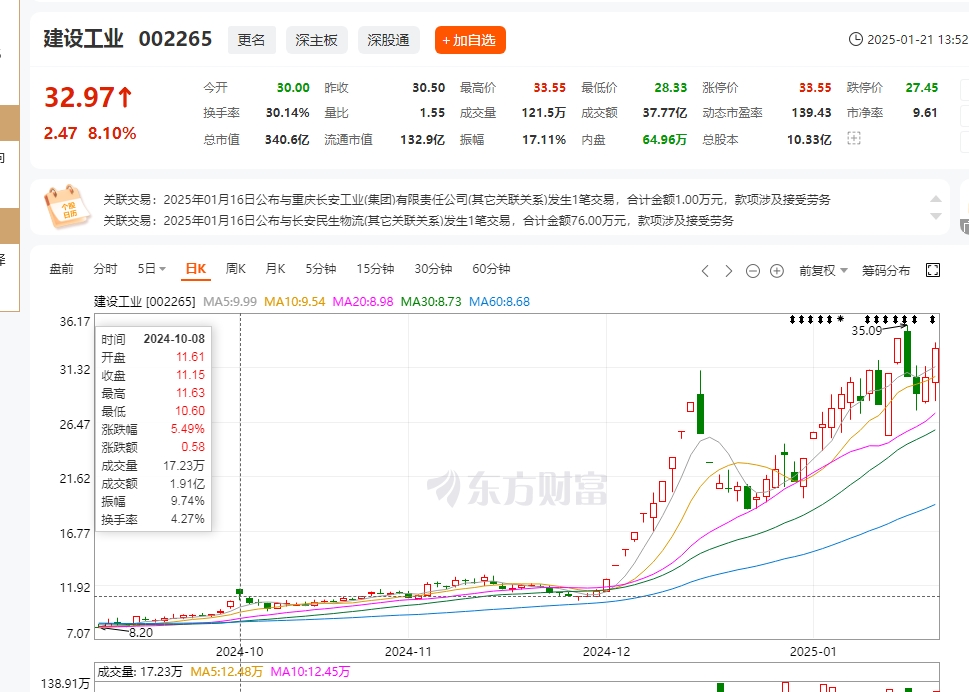Click the 8.20 low price marker
This screenshot has height=692, width=969.
(x=140, y=633)
